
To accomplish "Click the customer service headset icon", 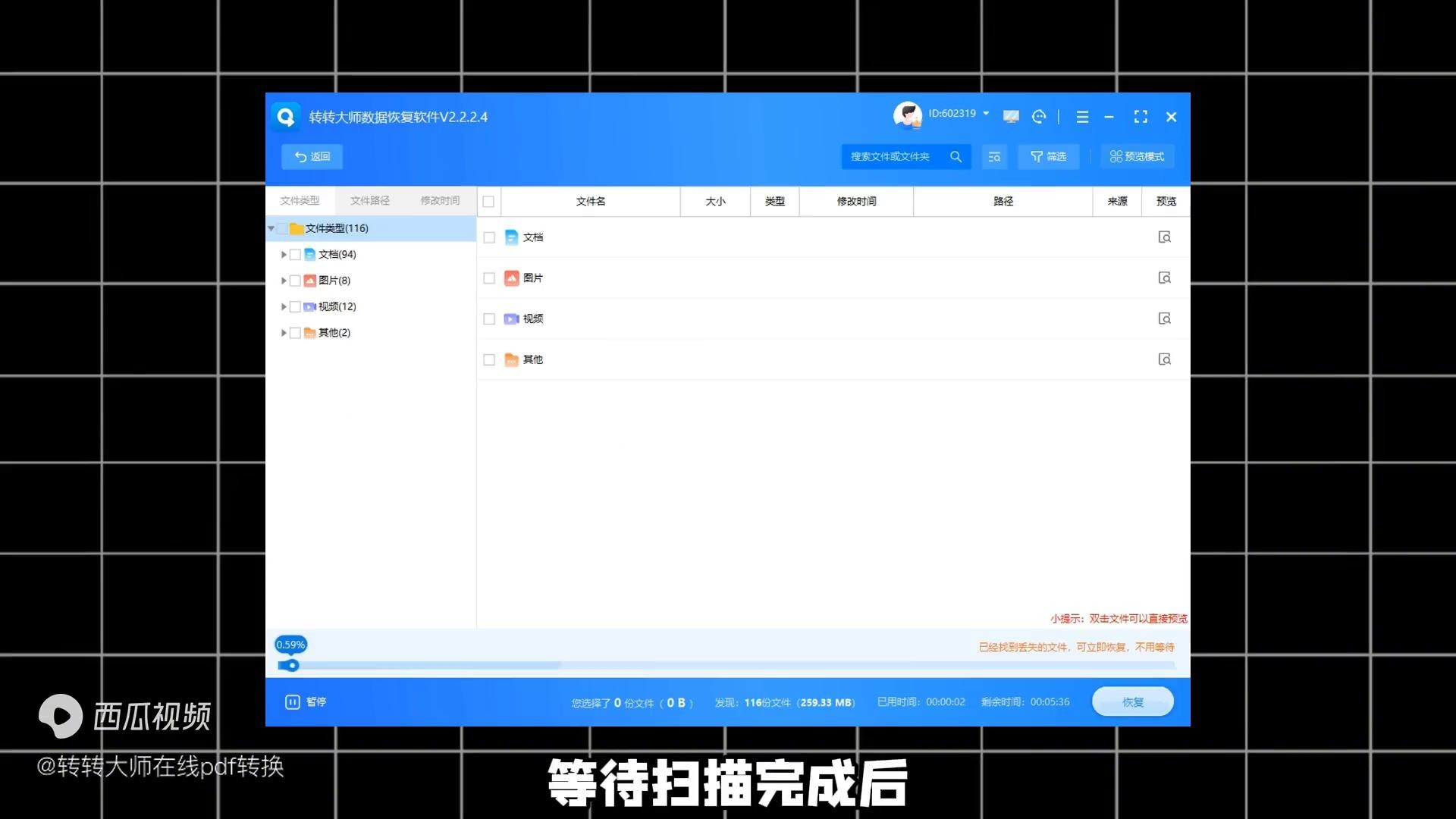I will (1039, 117).
